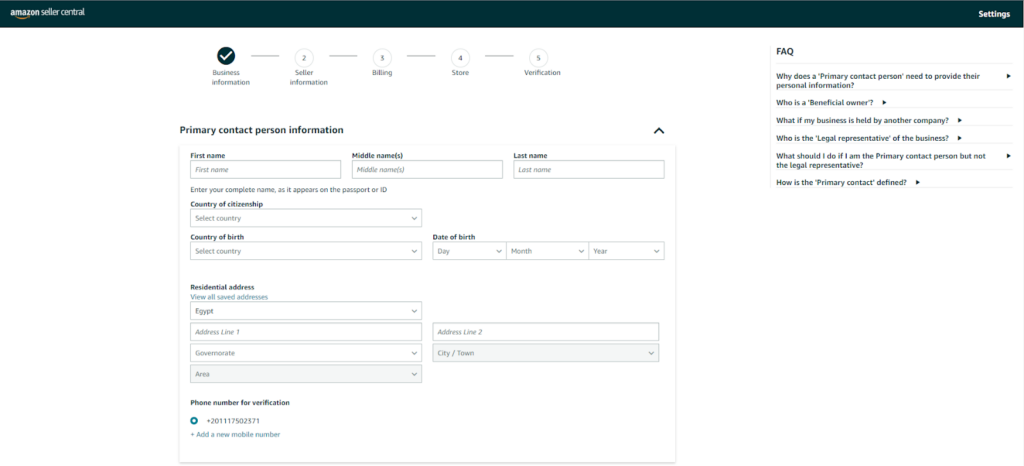
Task: Click Add a new mobile number link
Action: 235,435
